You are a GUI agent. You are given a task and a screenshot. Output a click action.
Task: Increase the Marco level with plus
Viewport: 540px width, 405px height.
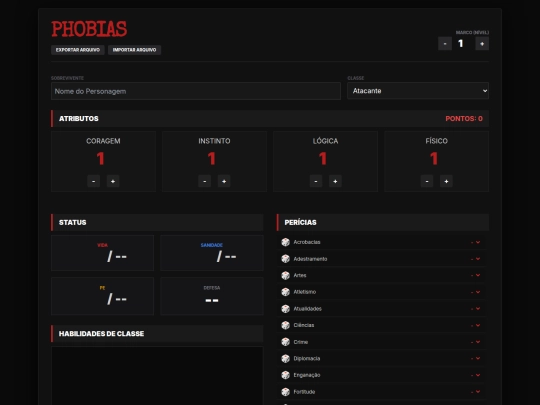click(x=482, y=44)
